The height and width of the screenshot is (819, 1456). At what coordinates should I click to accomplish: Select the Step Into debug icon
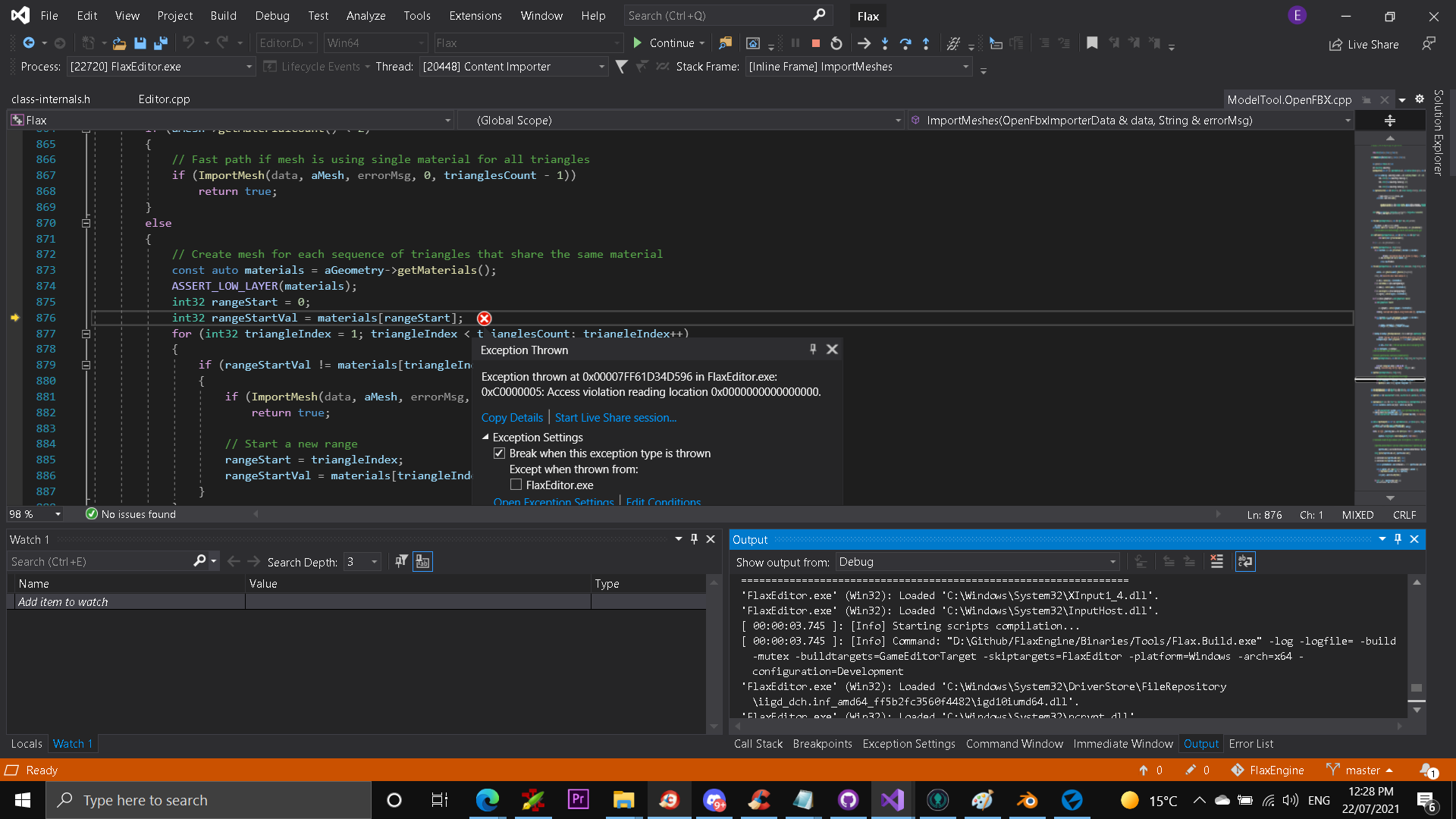coord(885,43)
